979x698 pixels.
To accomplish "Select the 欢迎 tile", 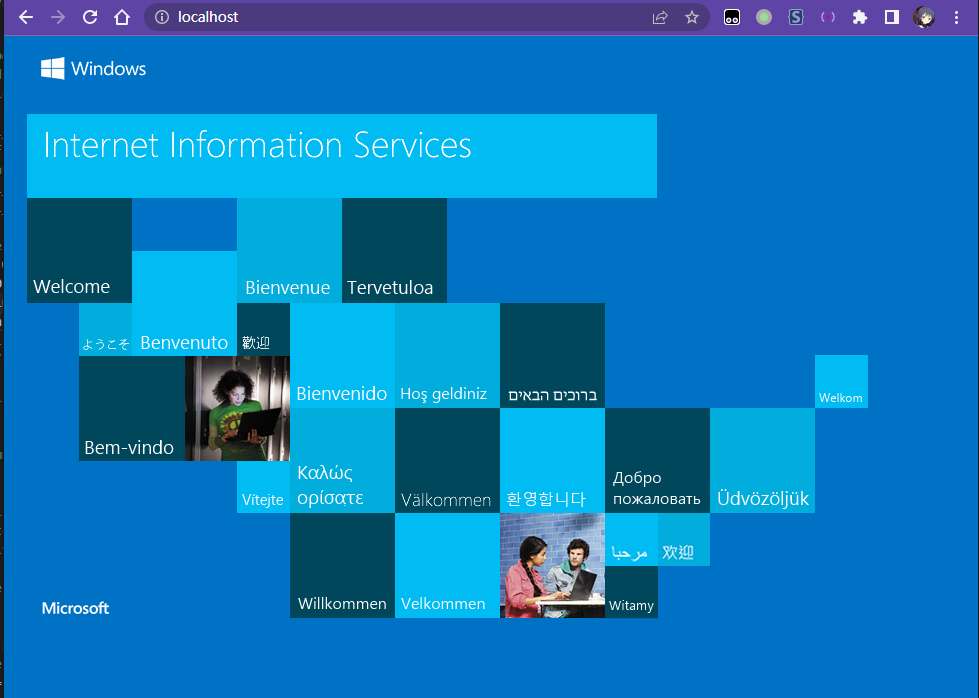I will (x=684, y=539).
